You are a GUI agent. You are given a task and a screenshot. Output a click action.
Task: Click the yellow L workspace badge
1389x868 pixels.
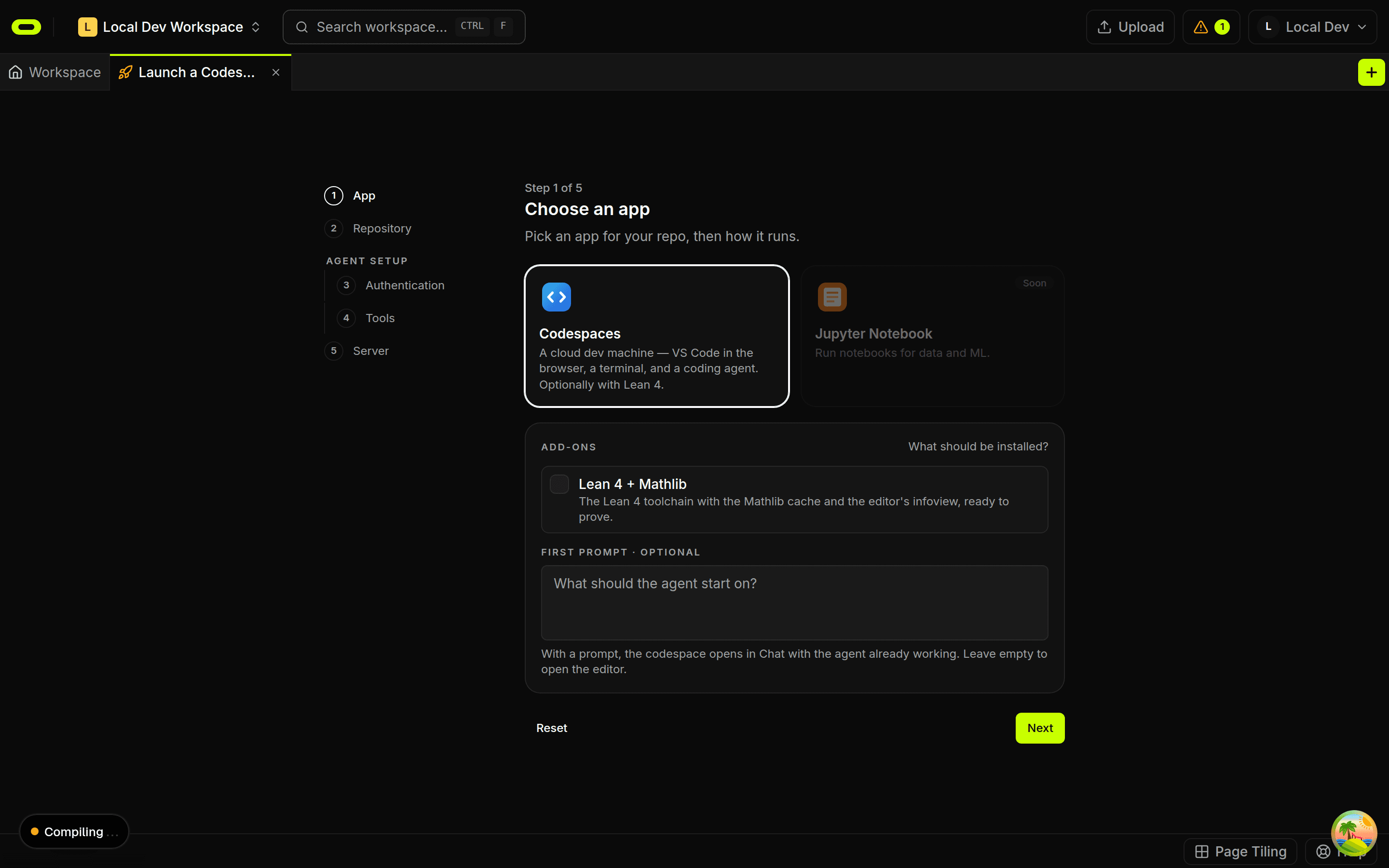click(x=87, y=27)
